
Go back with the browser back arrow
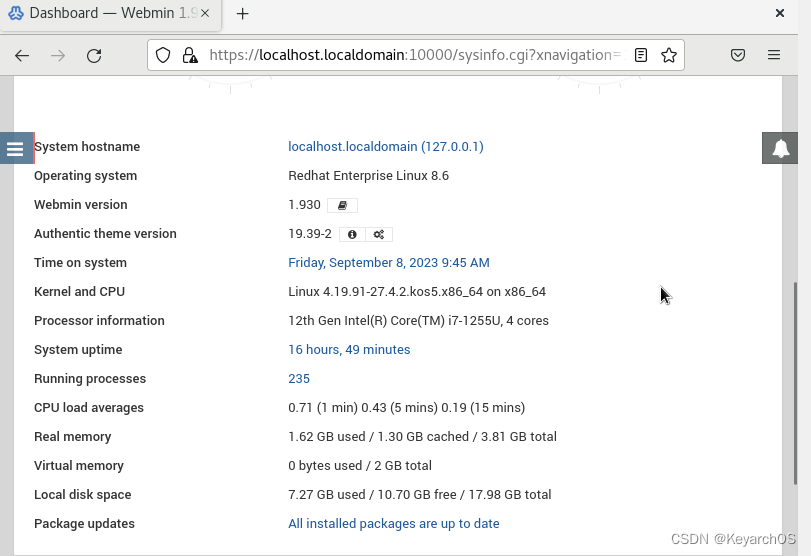pyautogui.click(x=22, y=55)
